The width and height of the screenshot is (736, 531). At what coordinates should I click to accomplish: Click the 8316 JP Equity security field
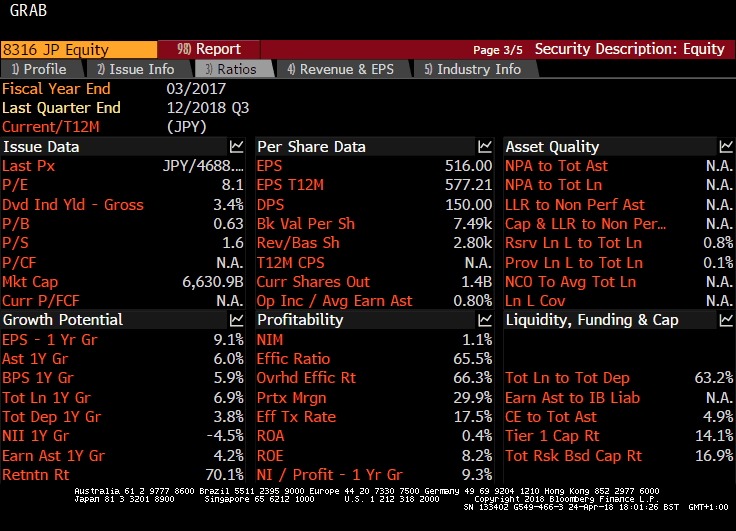coord(78,49)
